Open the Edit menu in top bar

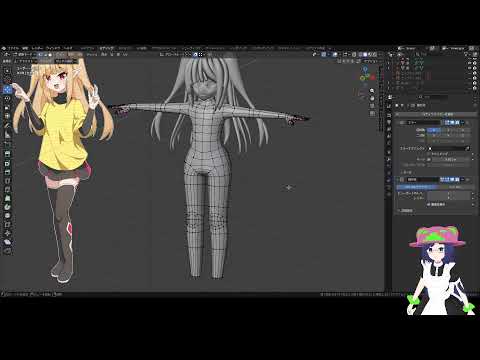coord(25,48)
